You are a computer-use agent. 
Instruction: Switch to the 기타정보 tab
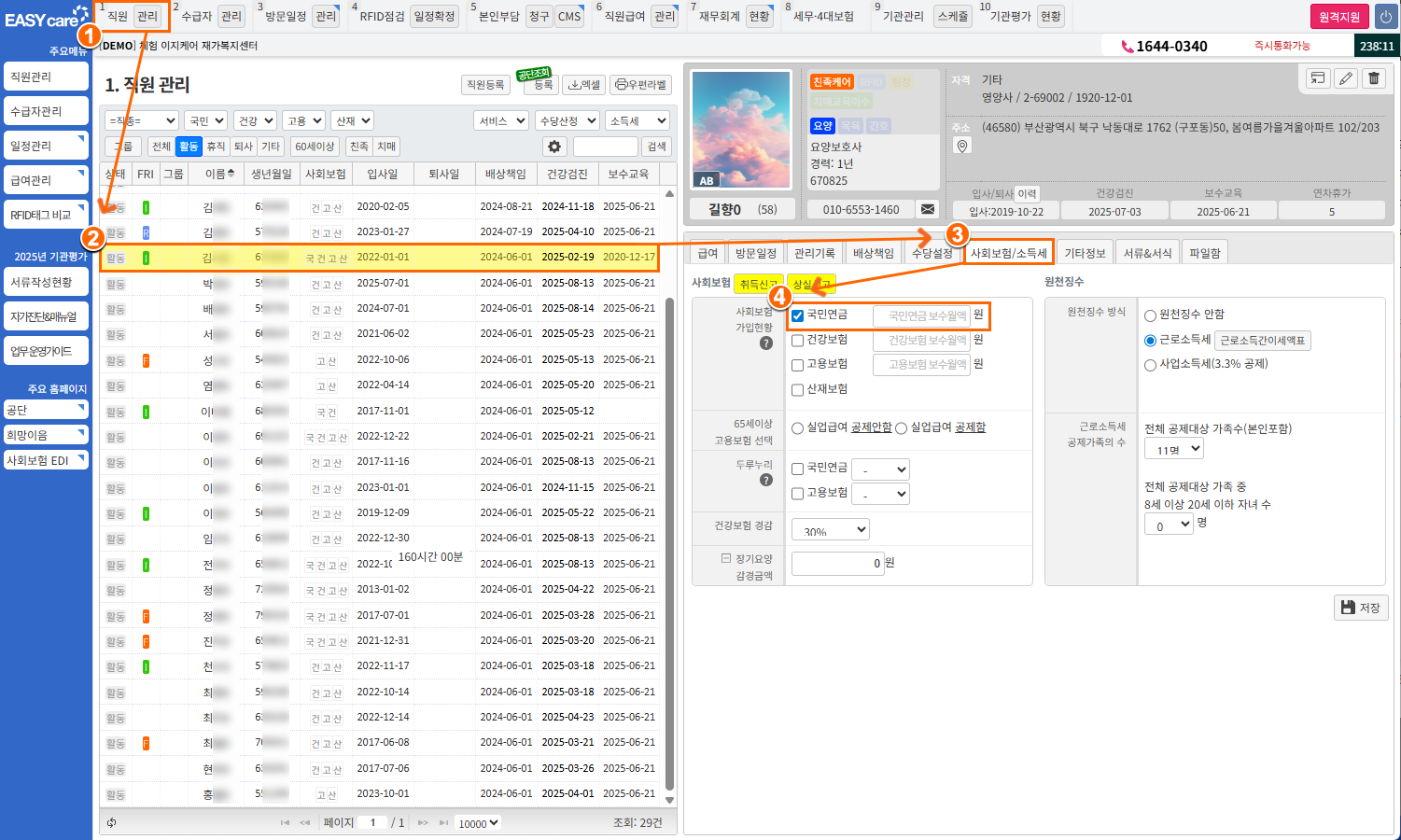click(1085, 253)
